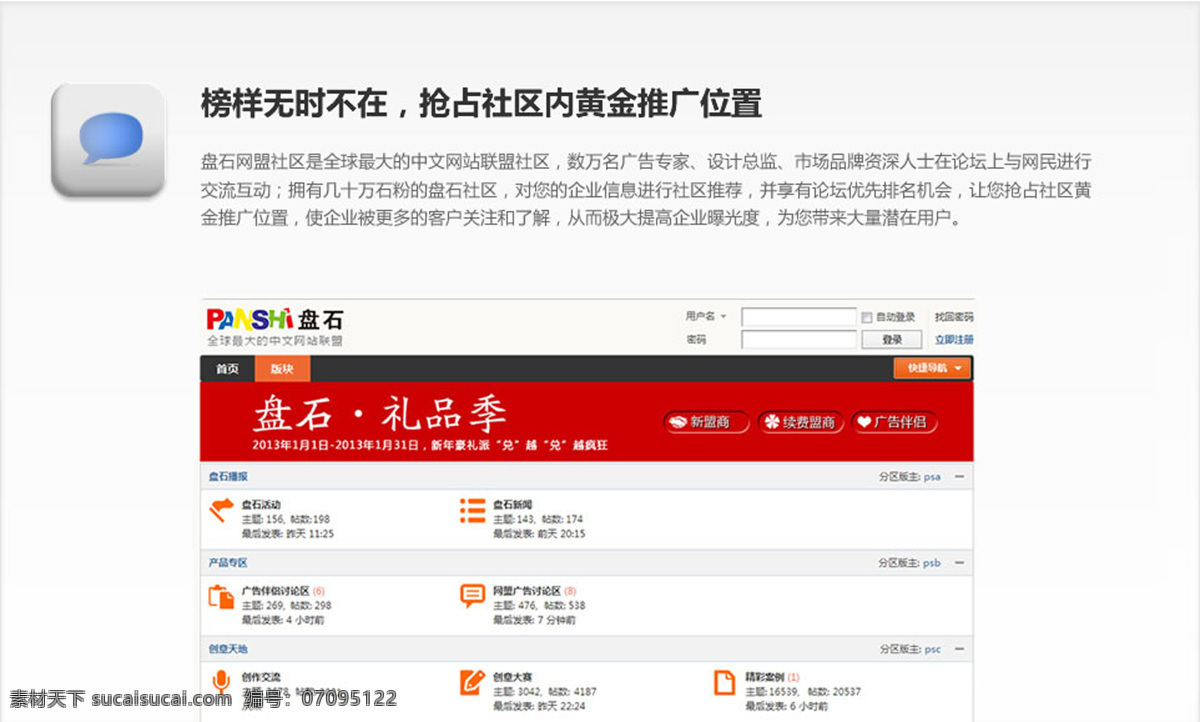
Task: Open the 网盟广告讨论区 speech bubble icon
Action: tap(472, 597)
